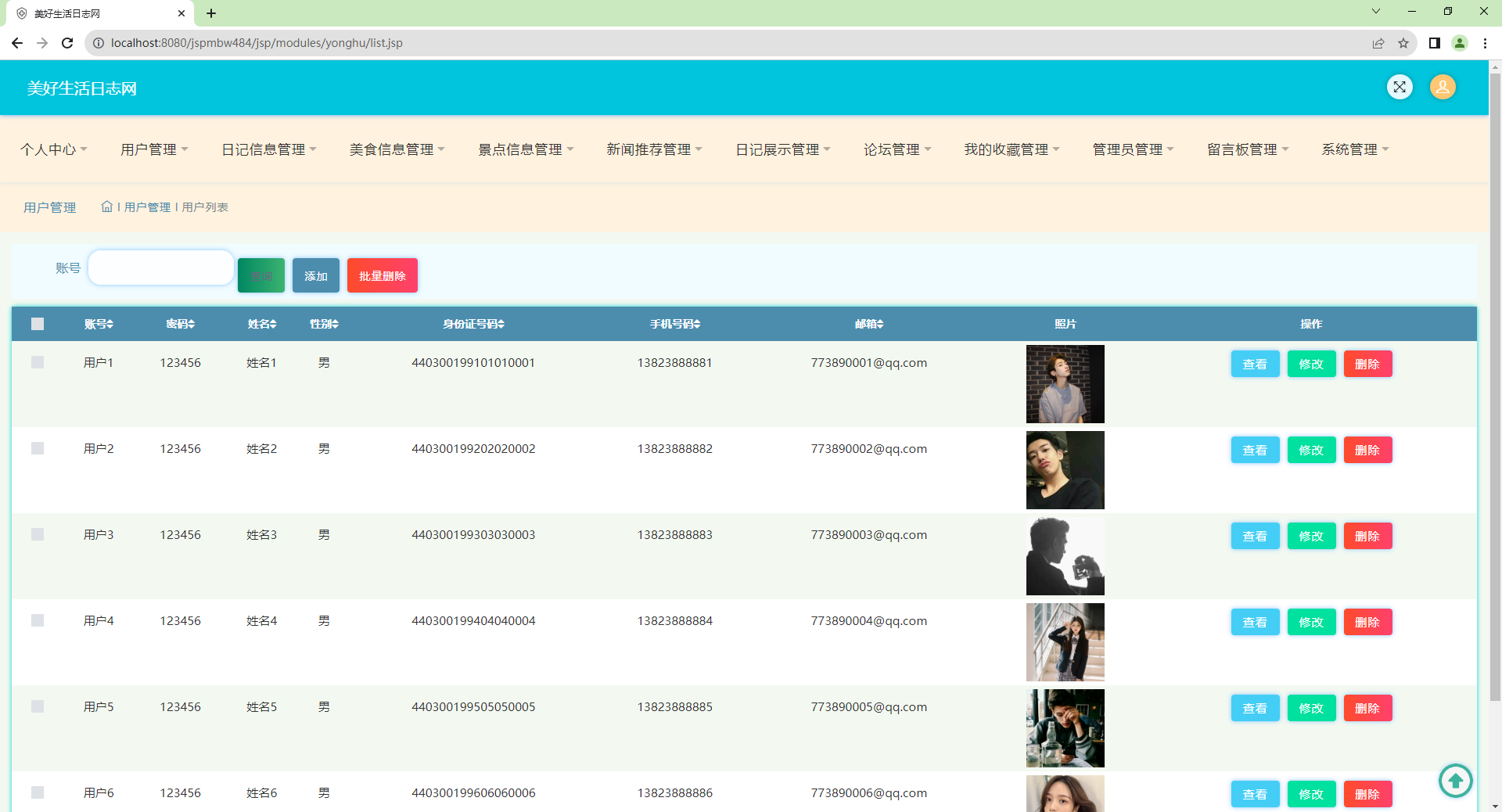The width and height of the screenshot is (1502, 812).
Task: Sort the 账号 column using its sort arrows
Action: pos(111,324)
